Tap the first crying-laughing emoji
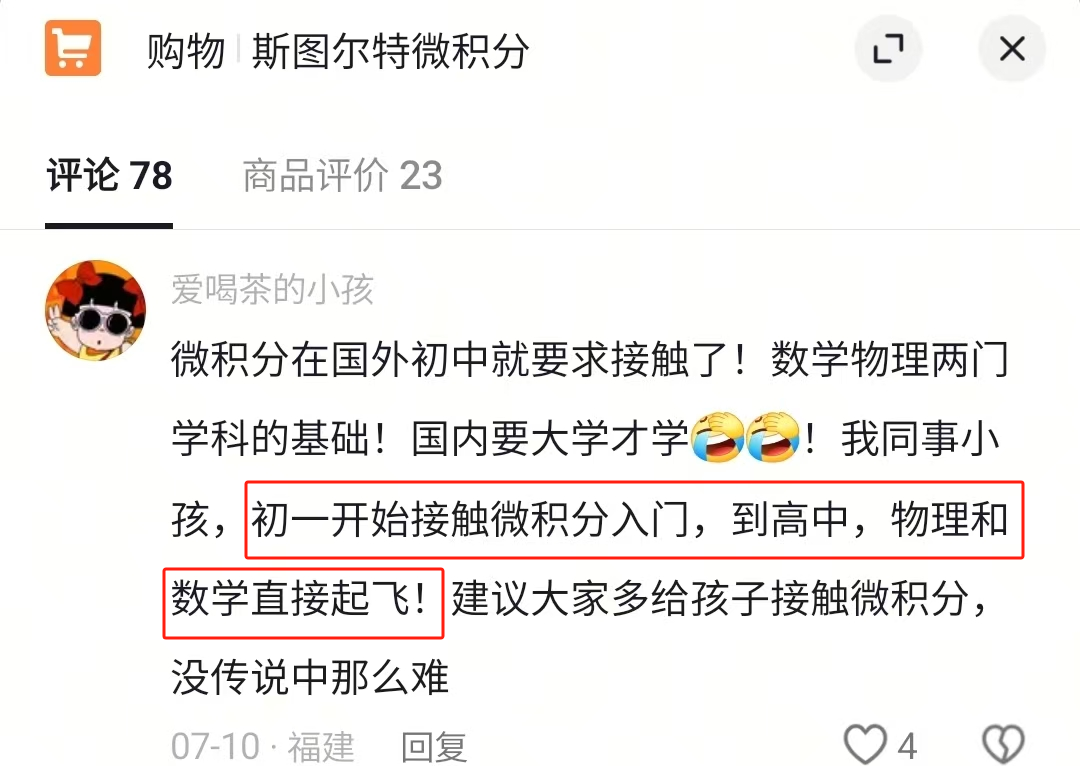This screenshot has width=1080, height=766. [x=718, y=437]
